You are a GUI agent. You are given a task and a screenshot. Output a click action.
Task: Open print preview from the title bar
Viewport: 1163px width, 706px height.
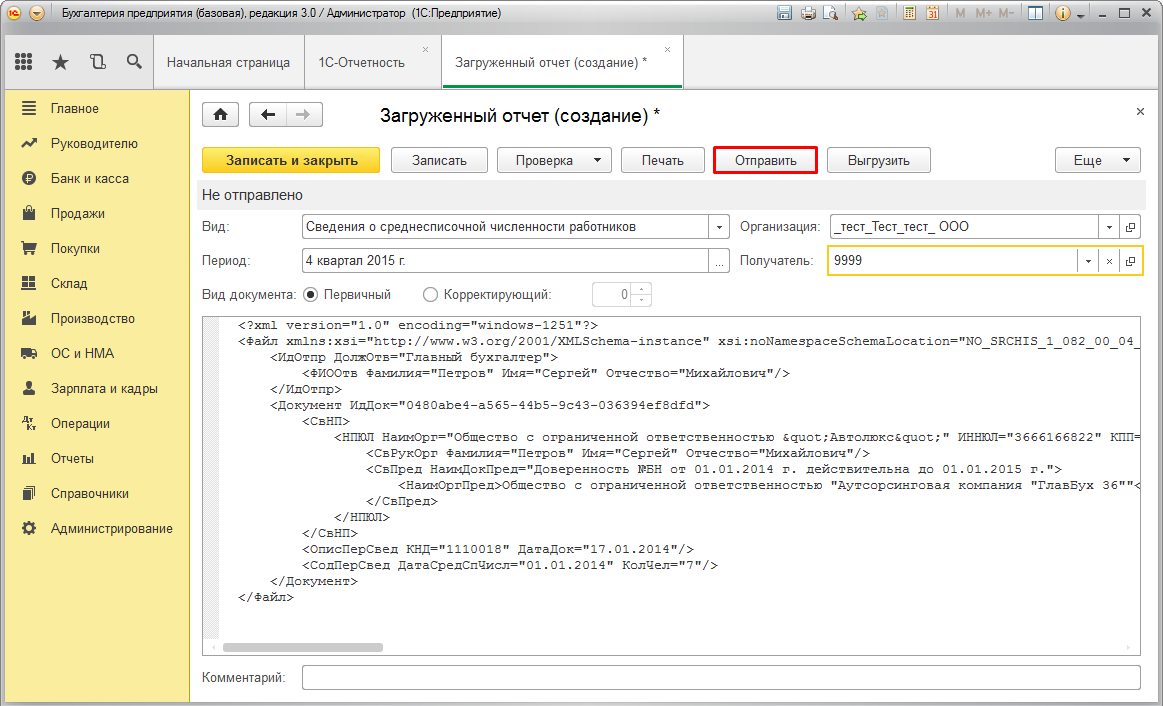(830, 13)
